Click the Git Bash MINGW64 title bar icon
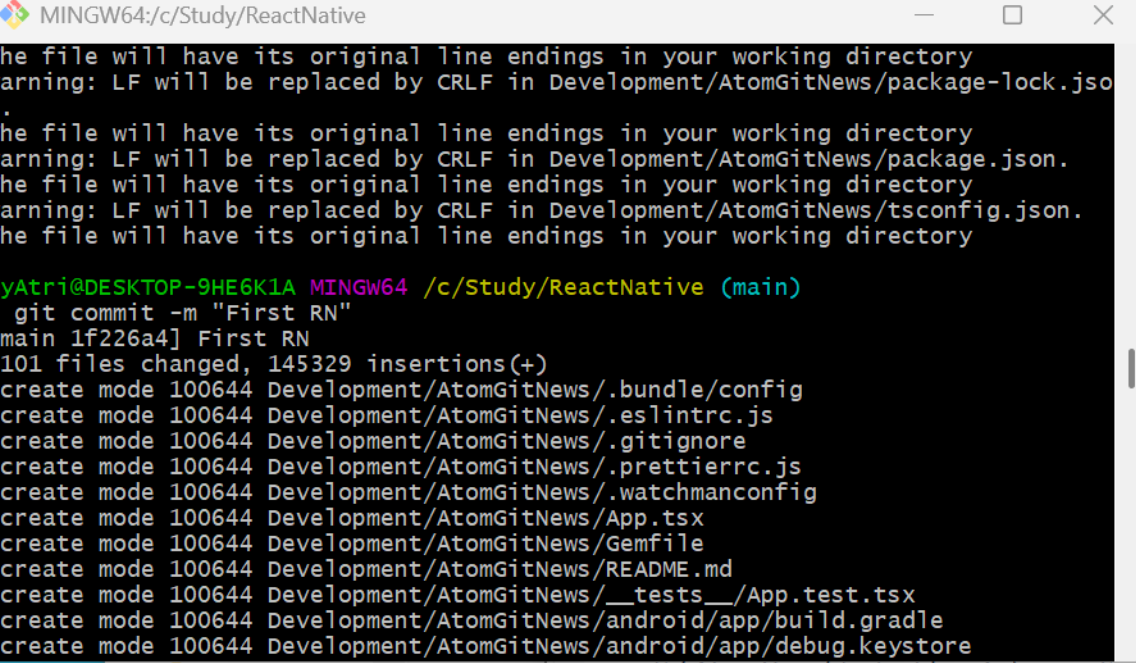 coord(14,14)
